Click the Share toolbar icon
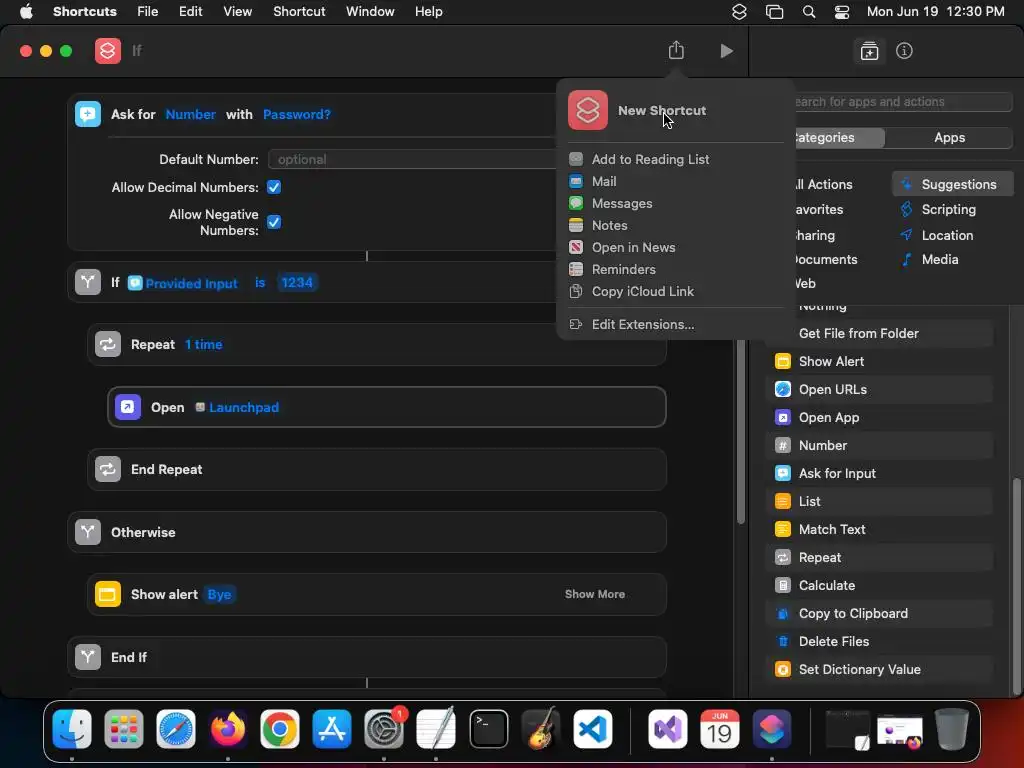Viewport: 1024px width, 768px height. [x=676, y=50]
